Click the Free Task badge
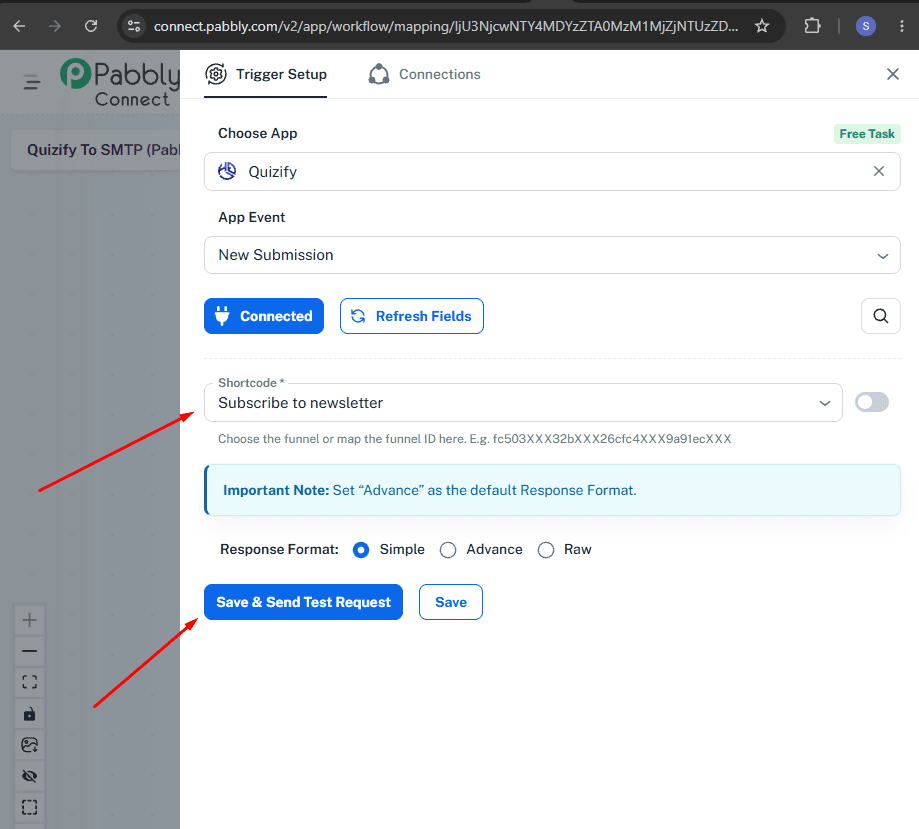Screen dimensions: 919x829 (867, 134)
